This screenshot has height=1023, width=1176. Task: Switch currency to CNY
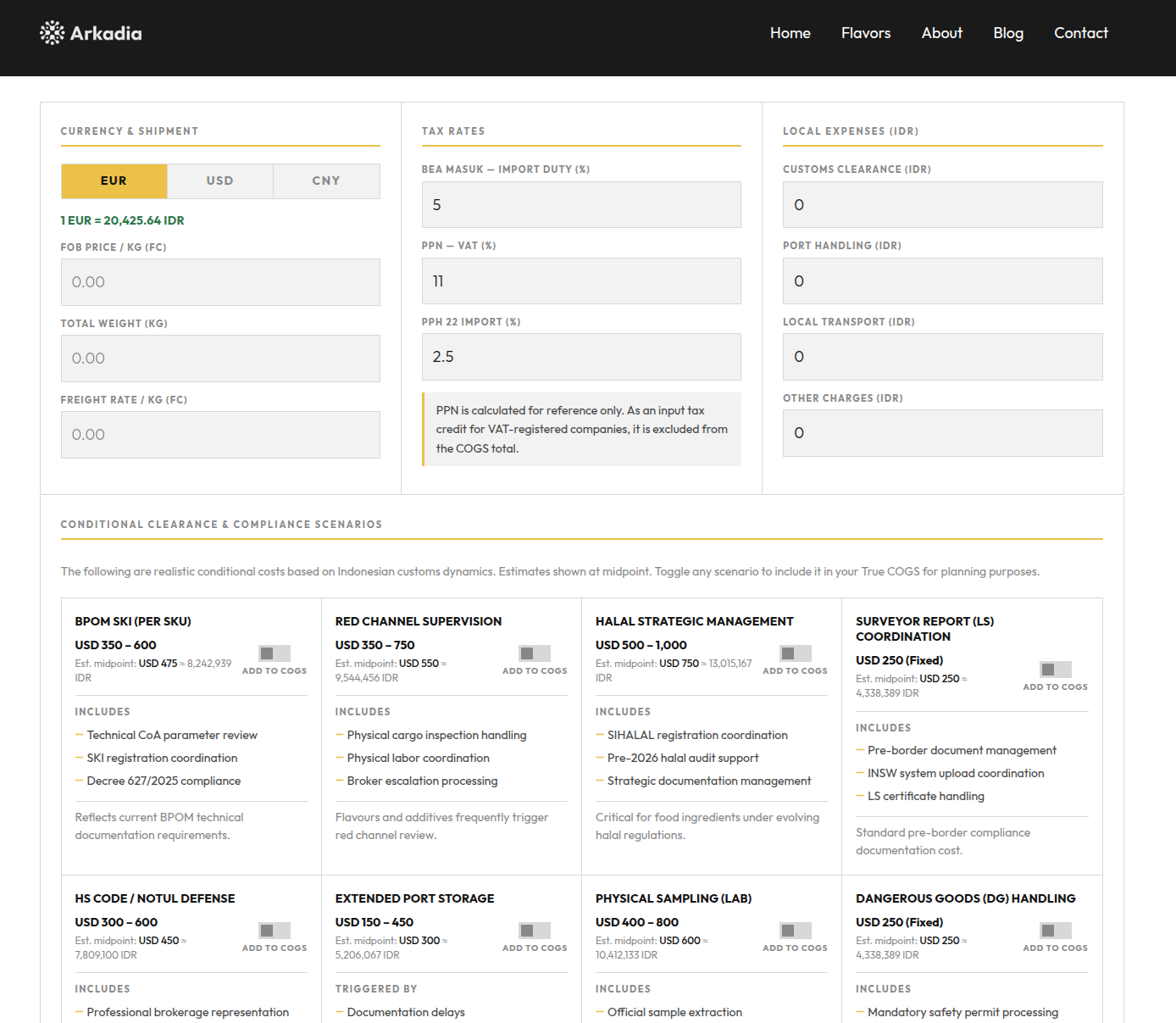(326, 181)
